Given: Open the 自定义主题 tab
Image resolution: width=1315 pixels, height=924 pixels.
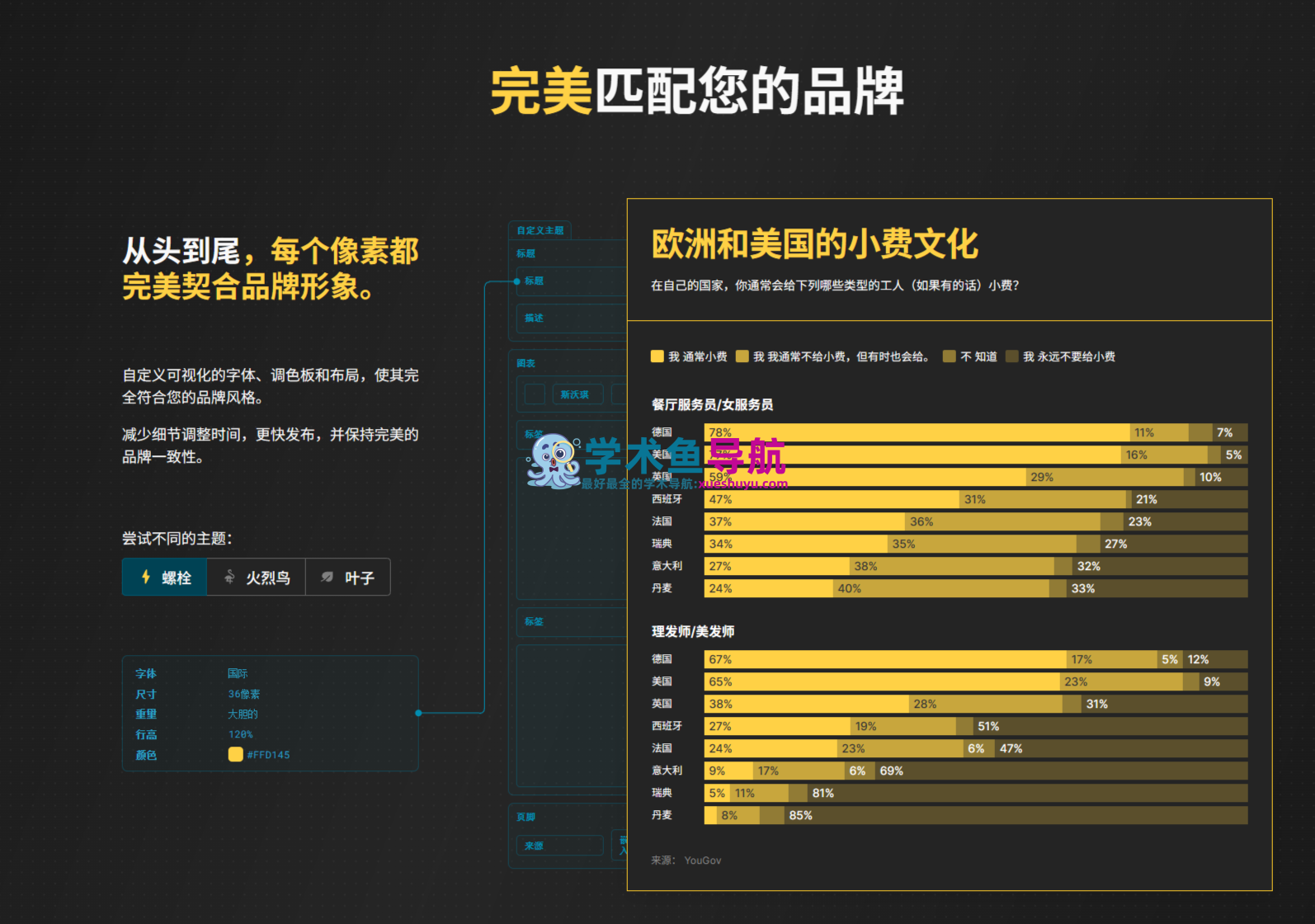Looking at the screenshot, I should pyautogui.click(x=540, y=230).
